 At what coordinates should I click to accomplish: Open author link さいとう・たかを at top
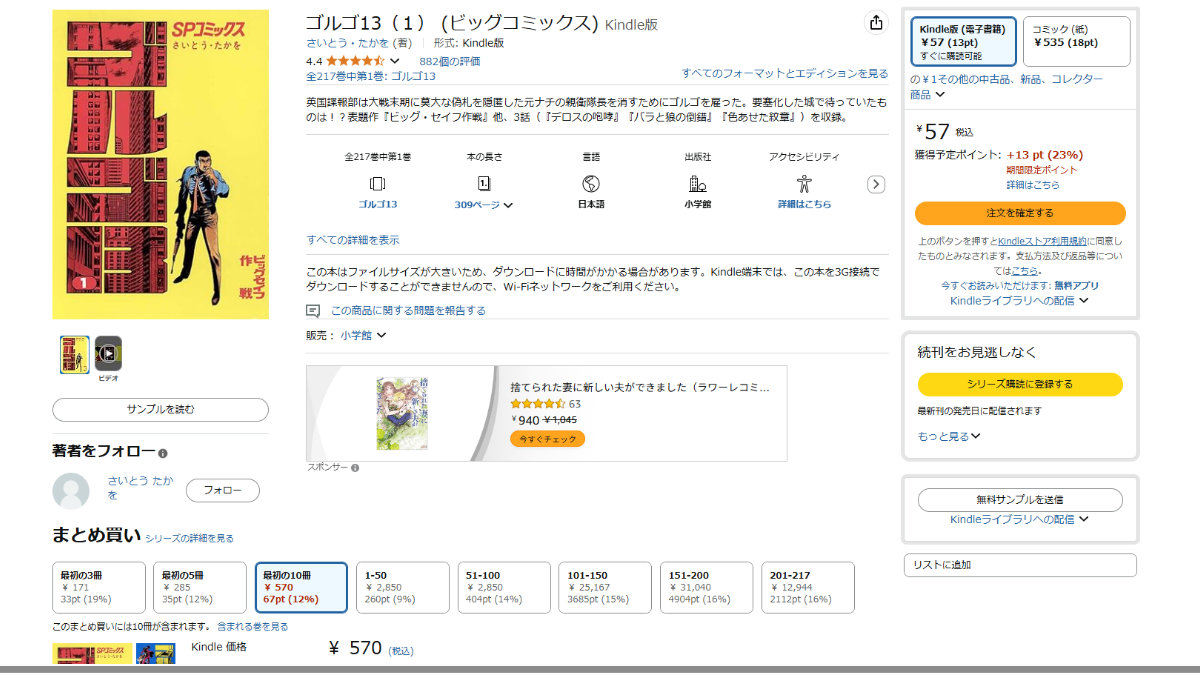pyautogui.click(x=349, y=43)
